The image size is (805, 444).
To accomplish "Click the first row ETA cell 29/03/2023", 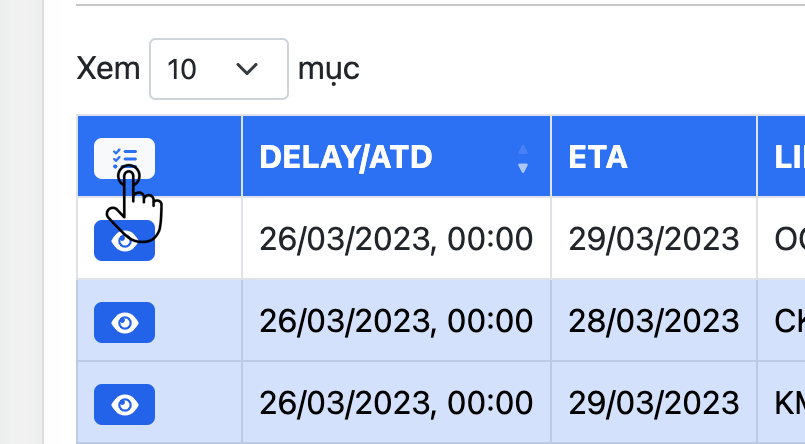I will click(654, 240).
